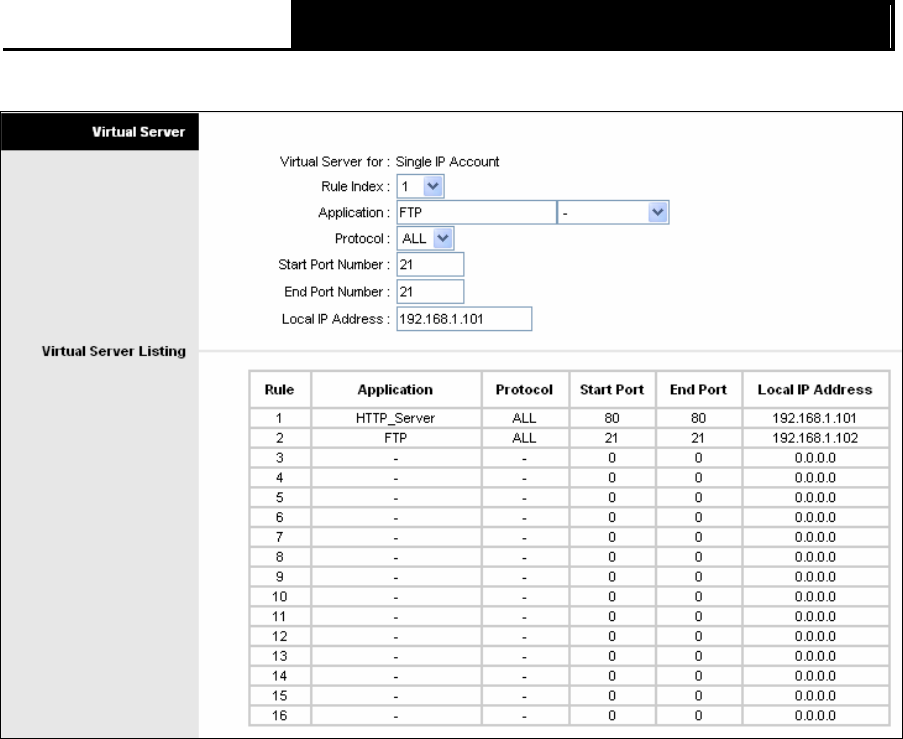Click the 192.168.1.101 cell in the listing
Image resolution: width=903 pixels, height=739 pixels.
[x=815, y=418]
